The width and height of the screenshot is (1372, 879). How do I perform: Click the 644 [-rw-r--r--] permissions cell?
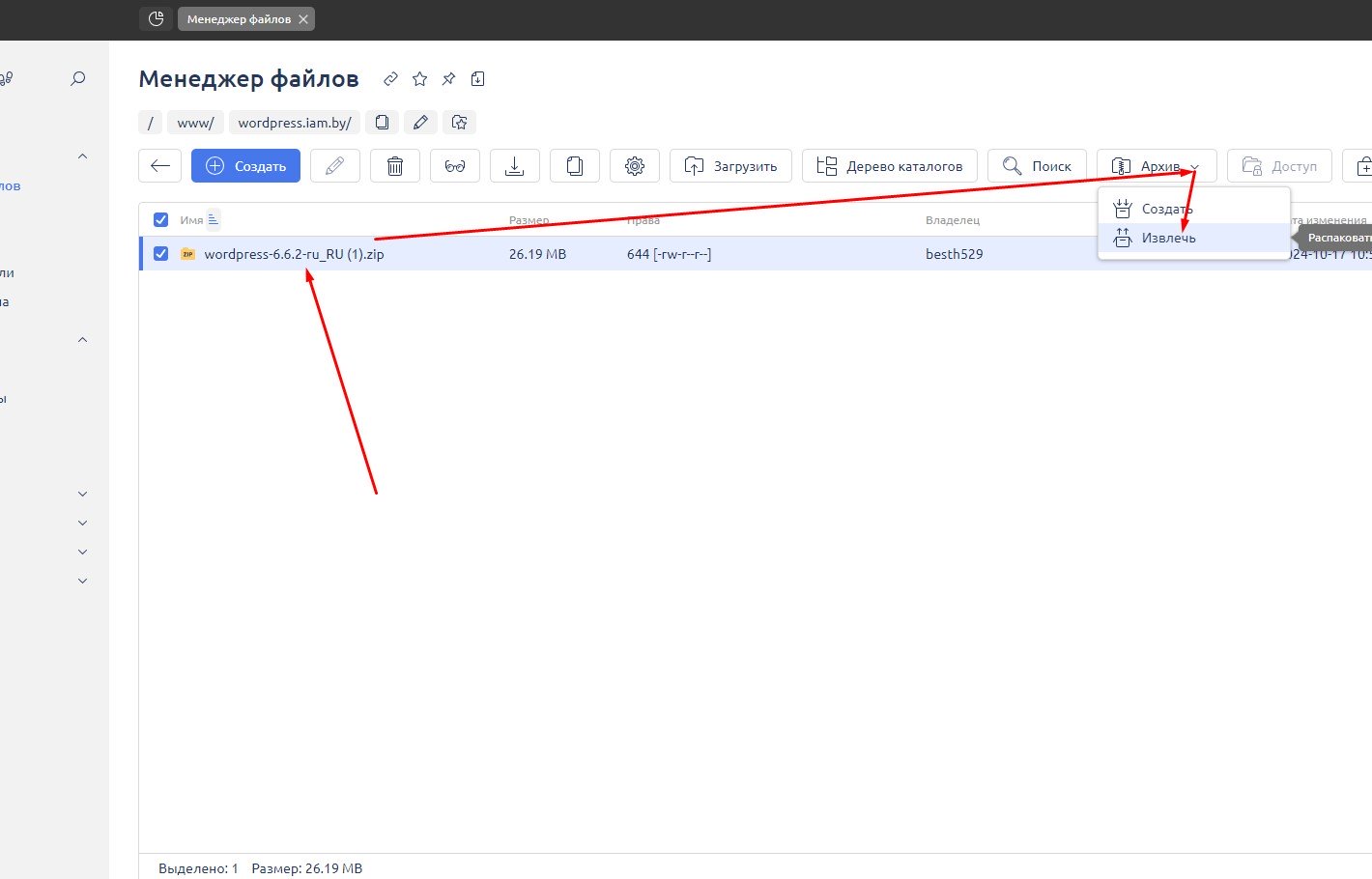(x=670, y=254)
